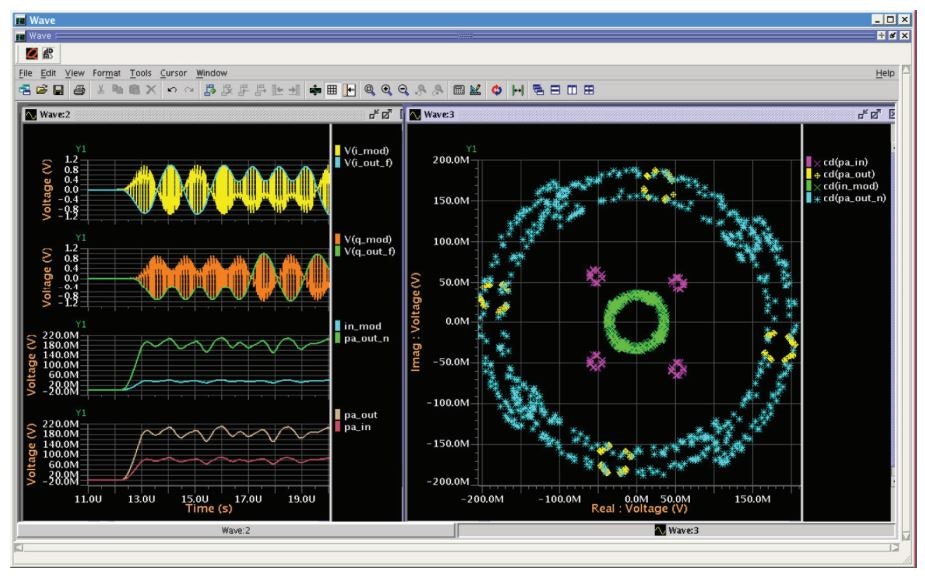Open the calculator tool icon
The width and height of the screenshot is (925, 583).
click(457, 90)
